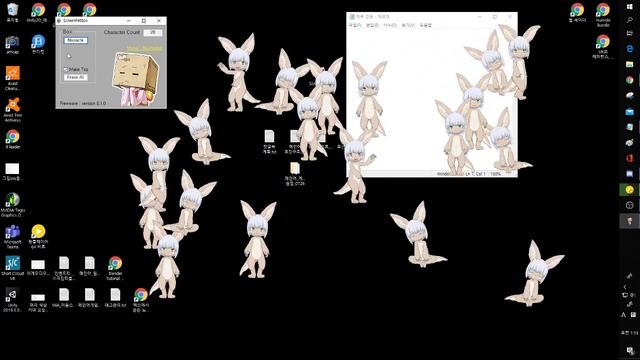Open the Recycle Bin desktop icon

12,12
